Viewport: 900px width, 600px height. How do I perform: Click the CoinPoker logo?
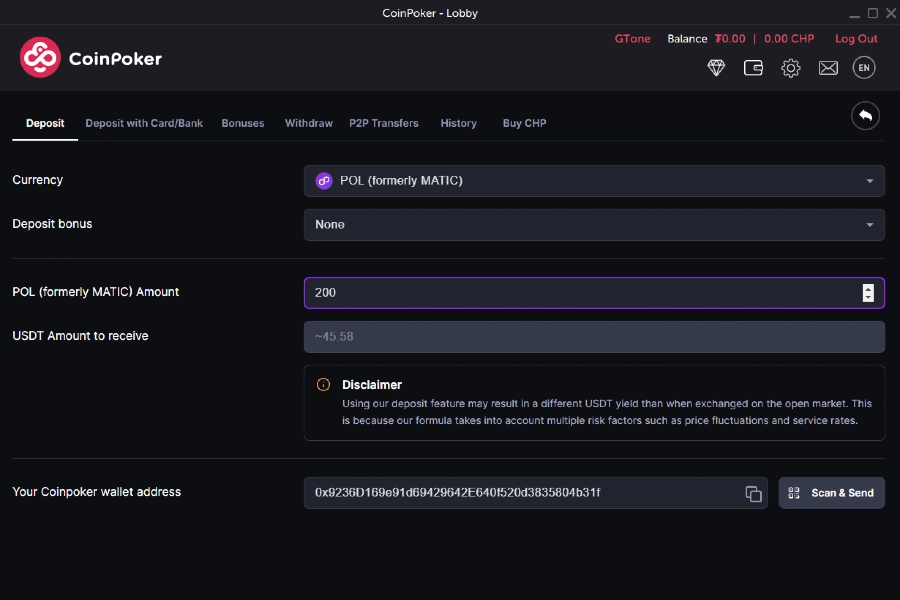[x=90, y=58]
